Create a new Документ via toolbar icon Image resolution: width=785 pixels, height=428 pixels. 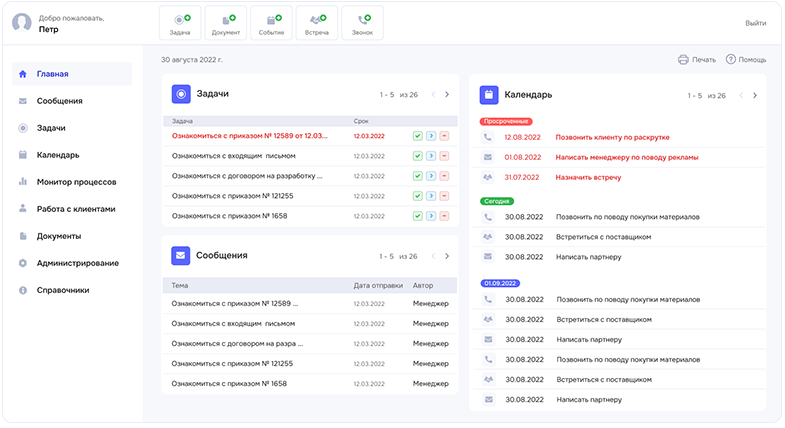tap(225, 23)
